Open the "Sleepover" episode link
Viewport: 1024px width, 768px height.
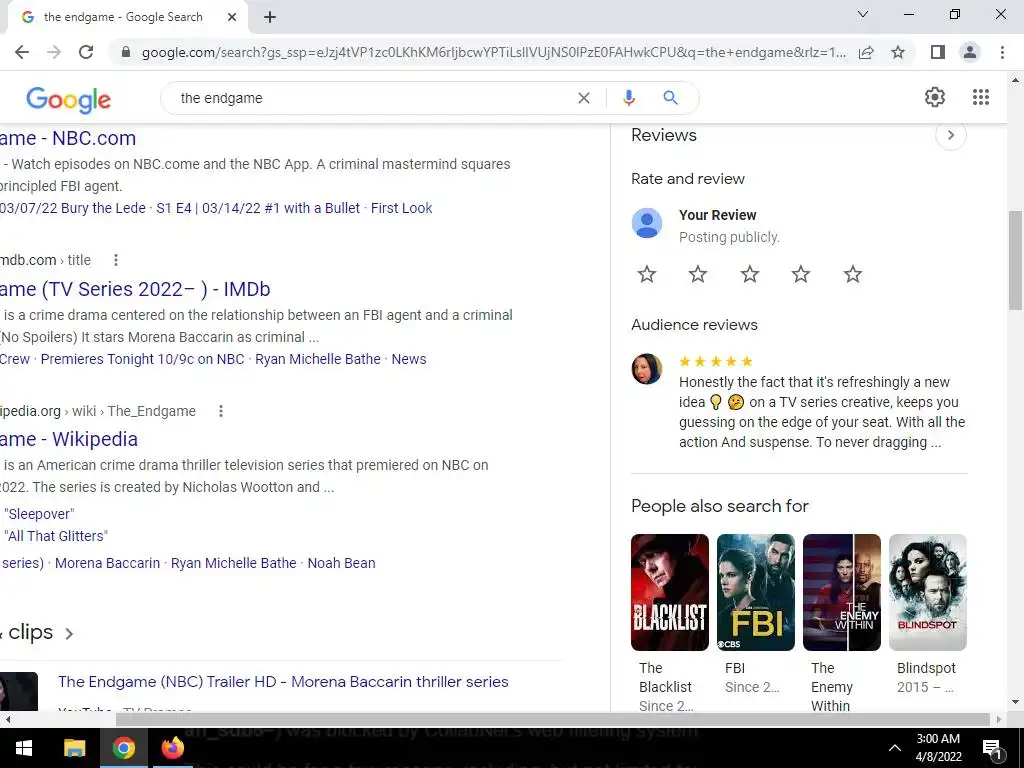[39, 514]
